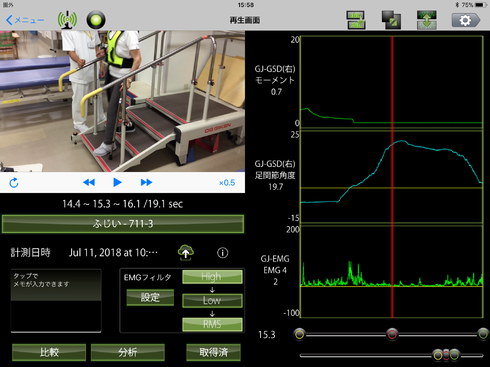Tap the 取得済 button
Image resolution: width=490 pixels, height=367 pixels.
pos(213,352)
